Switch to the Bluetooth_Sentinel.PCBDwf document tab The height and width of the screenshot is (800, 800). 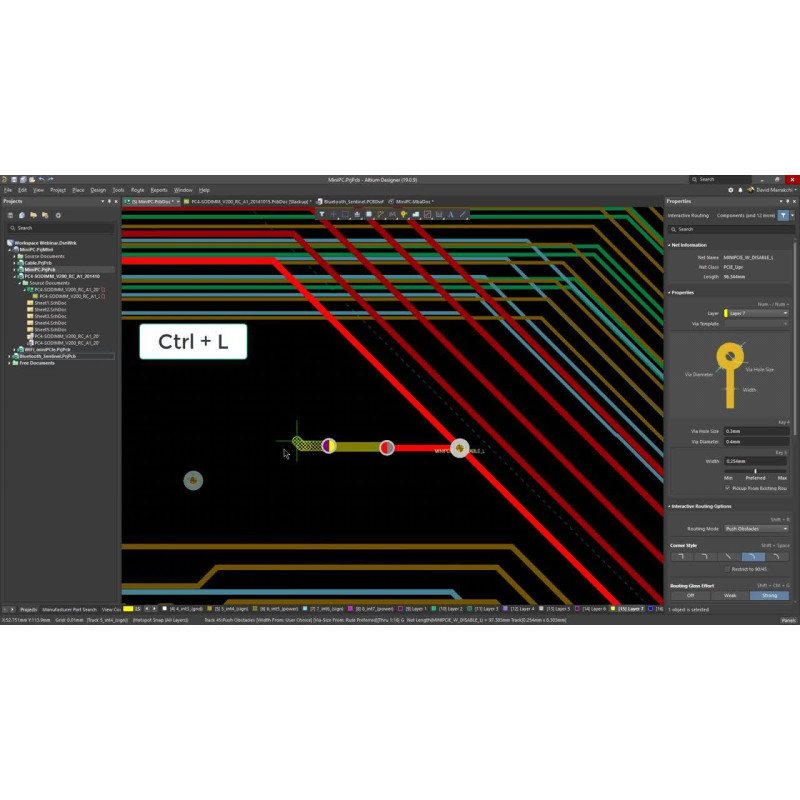coord(348,201)
